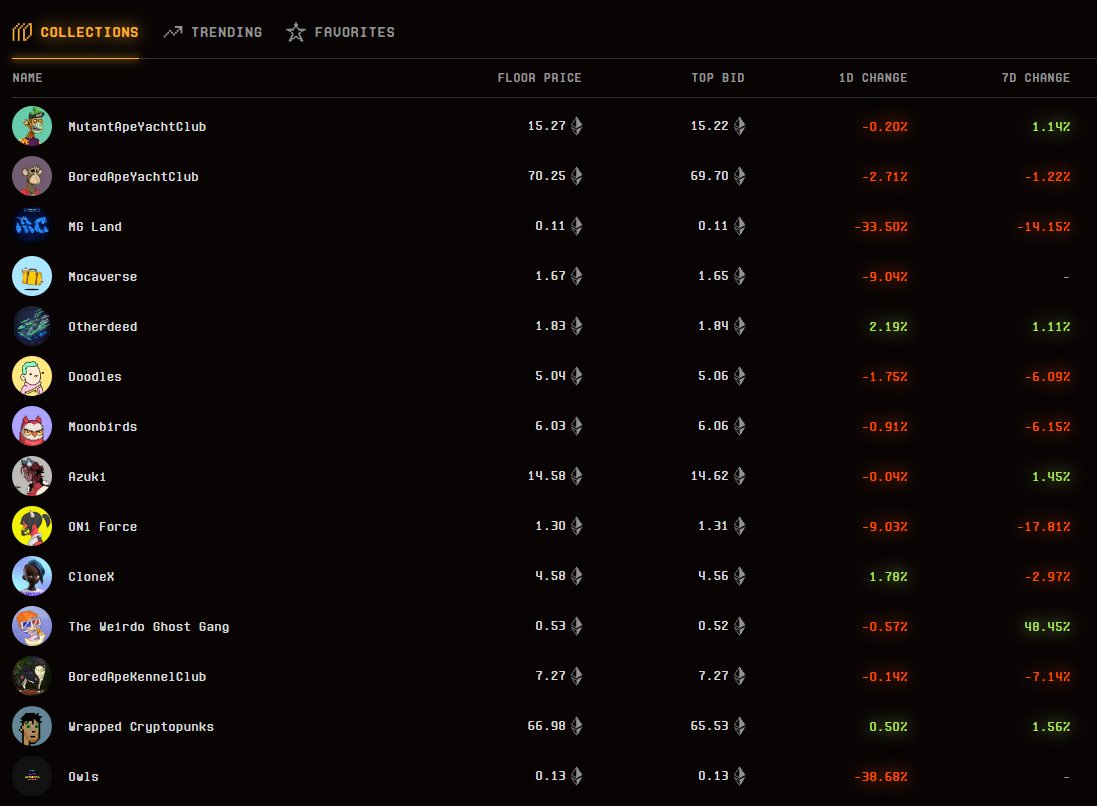
Task: Switch to the Trending tab
Action: coord(213,32)
